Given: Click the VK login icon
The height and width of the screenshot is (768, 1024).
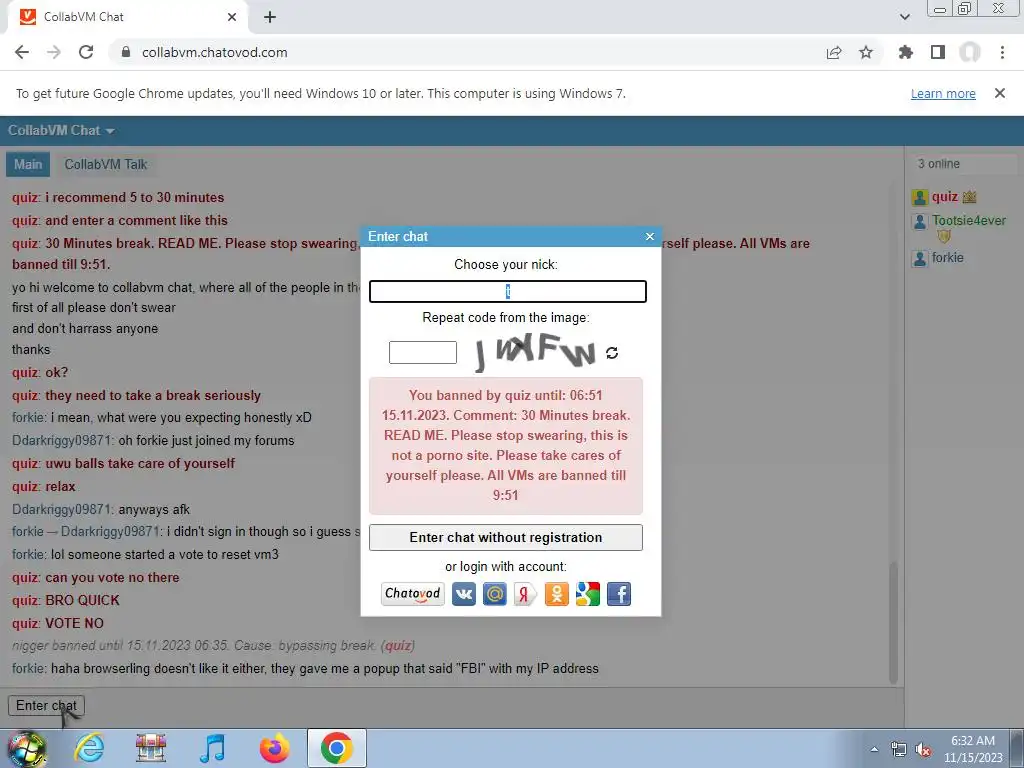Looking at the screenshot, I should coord(464,594).
